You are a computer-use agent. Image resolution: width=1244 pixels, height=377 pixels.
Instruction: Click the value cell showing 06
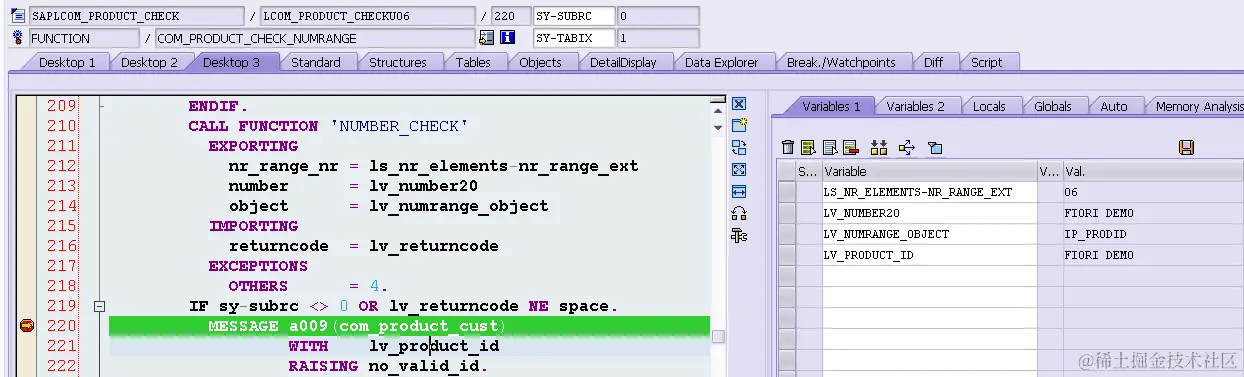pyautogui.click(x=1153, y=192)
